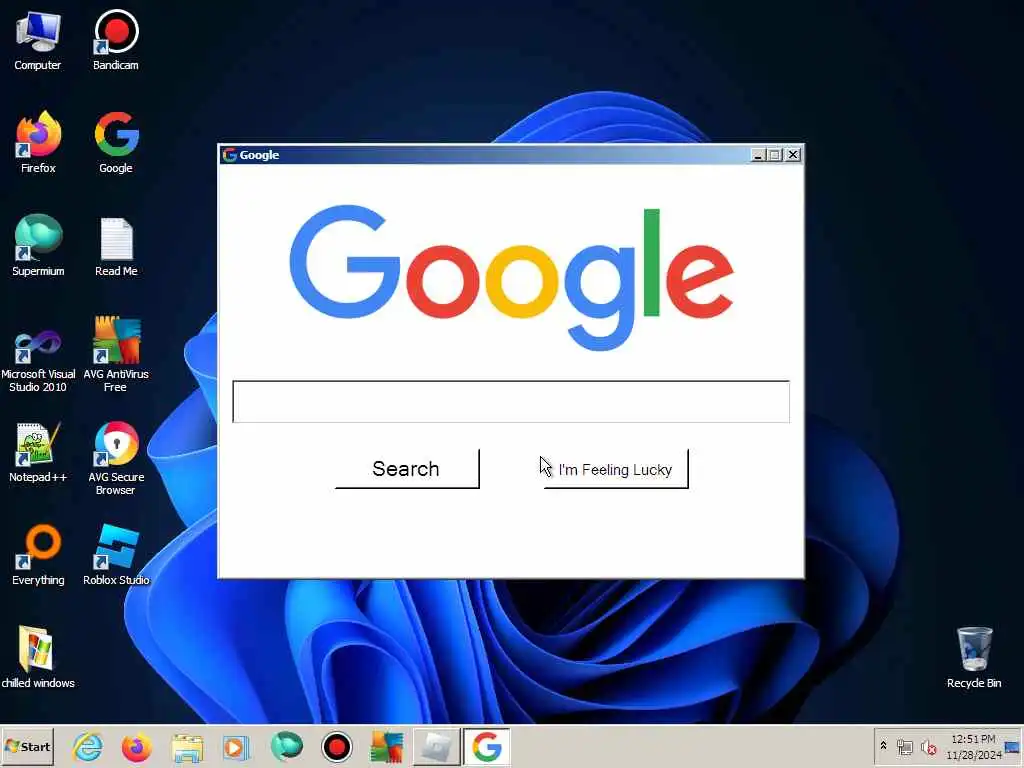Select Microsoft Visual Studio 2010 shortcut

(x=38, y=360)
